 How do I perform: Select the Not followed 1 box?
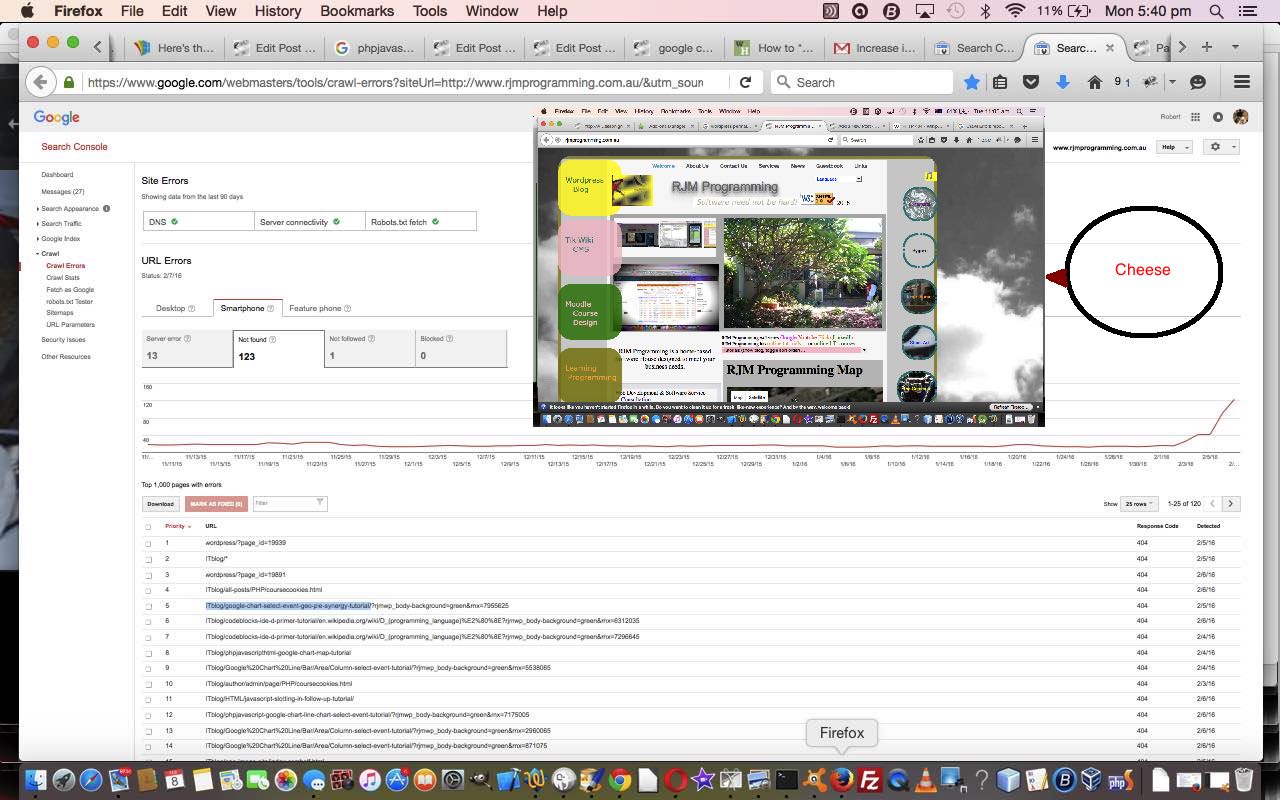(370, 348)
